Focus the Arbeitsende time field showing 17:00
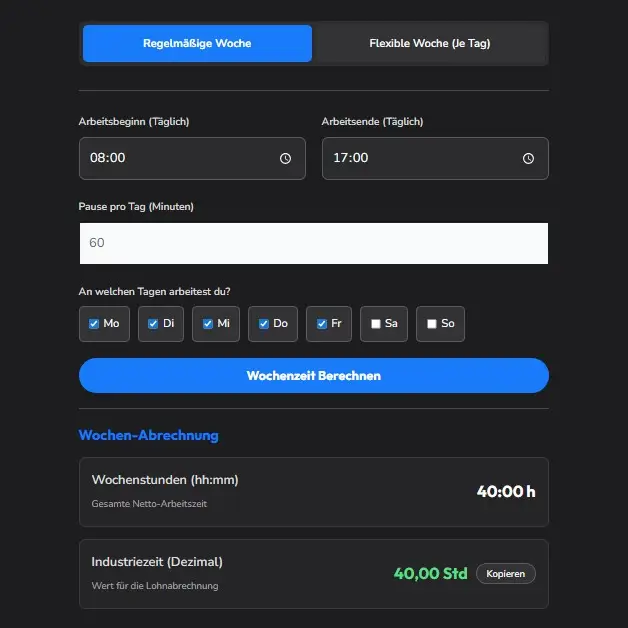Image resolution: width=628 pixels, height=628 pixels. [415, 158]
